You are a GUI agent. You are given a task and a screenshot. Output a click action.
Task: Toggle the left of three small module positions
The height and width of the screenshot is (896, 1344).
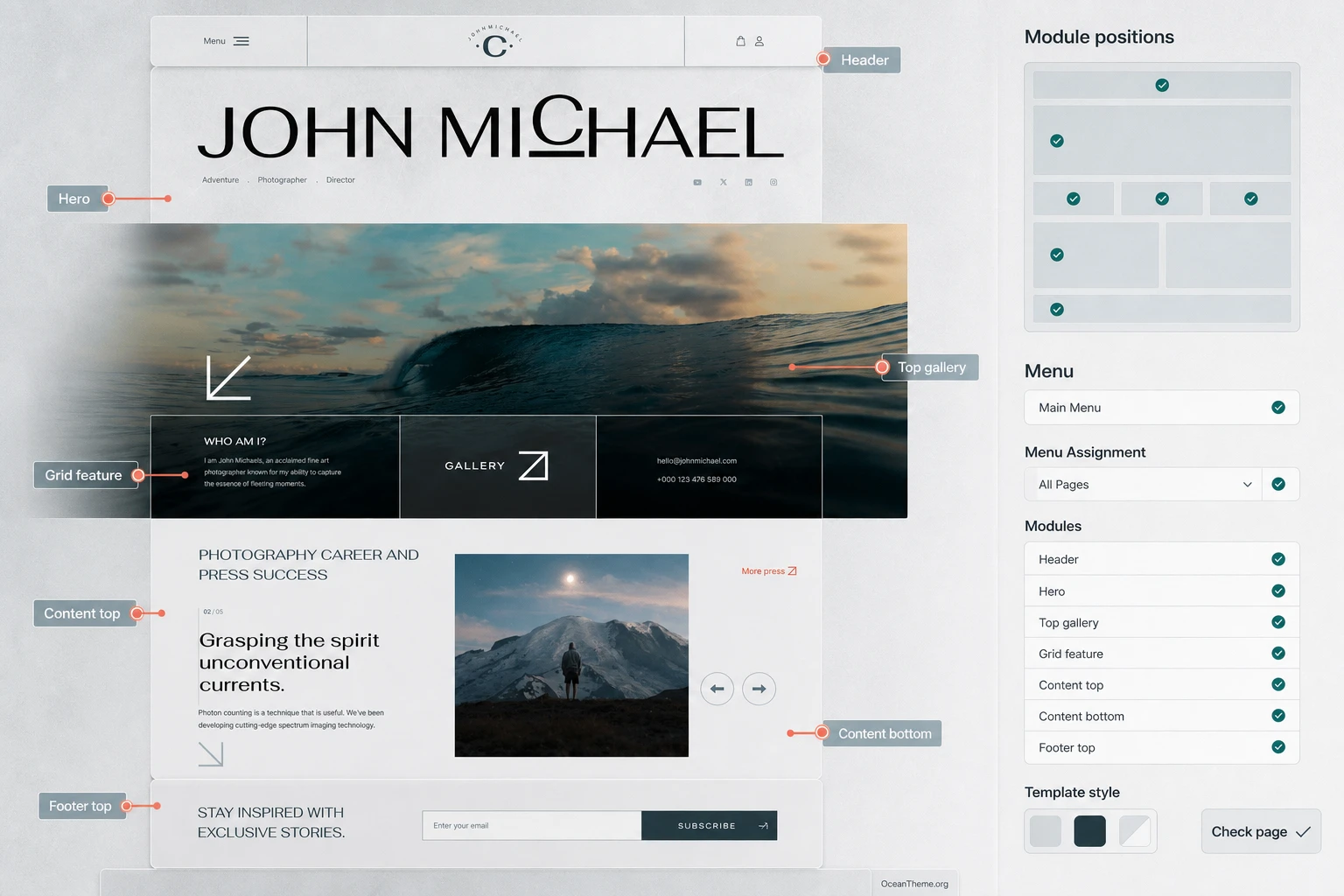point(1074,199)
